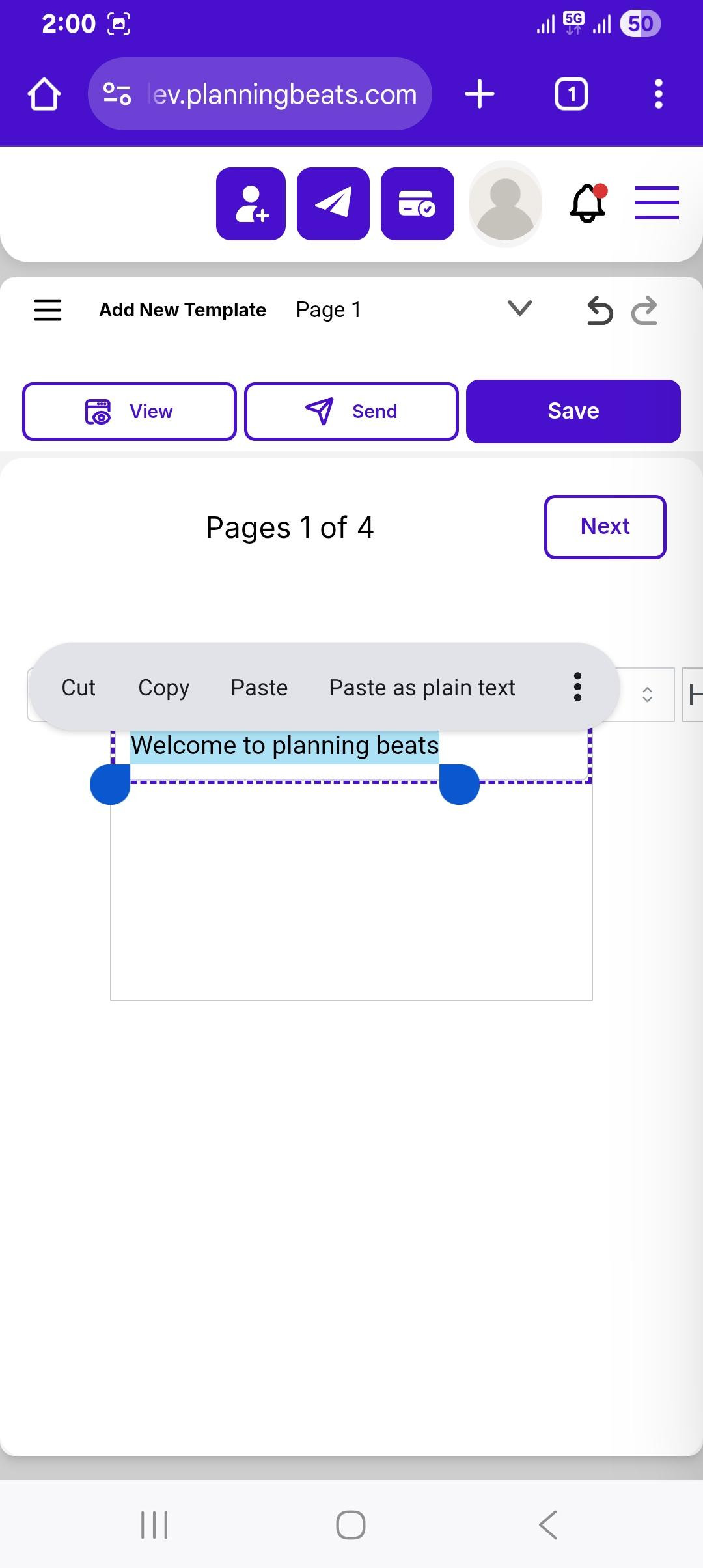703x1568 pixels.
Task: Open the paper plane send icon in header
Action: (333, 204)
